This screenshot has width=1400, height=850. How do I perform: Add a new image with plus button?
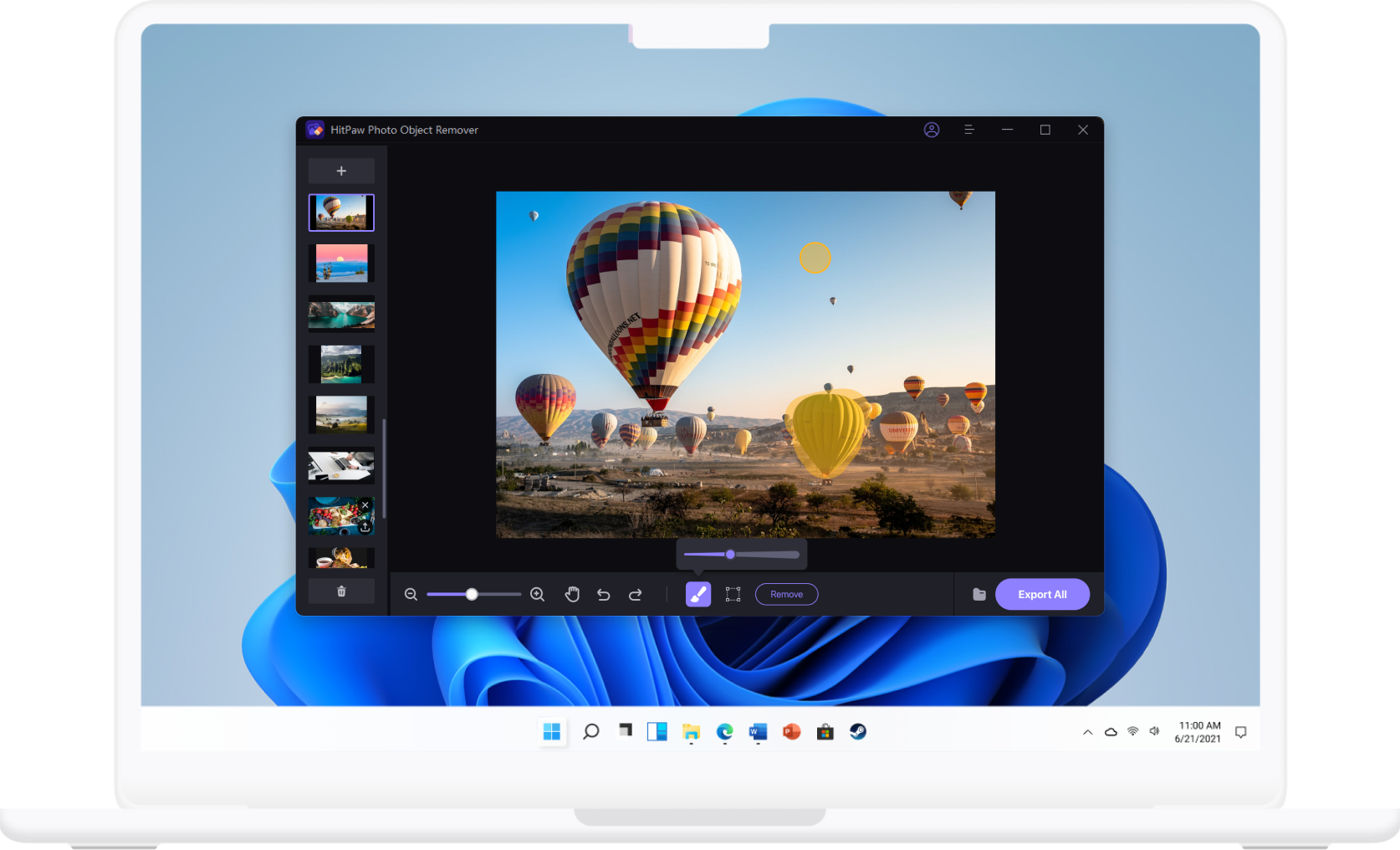(x=341, y=171)
